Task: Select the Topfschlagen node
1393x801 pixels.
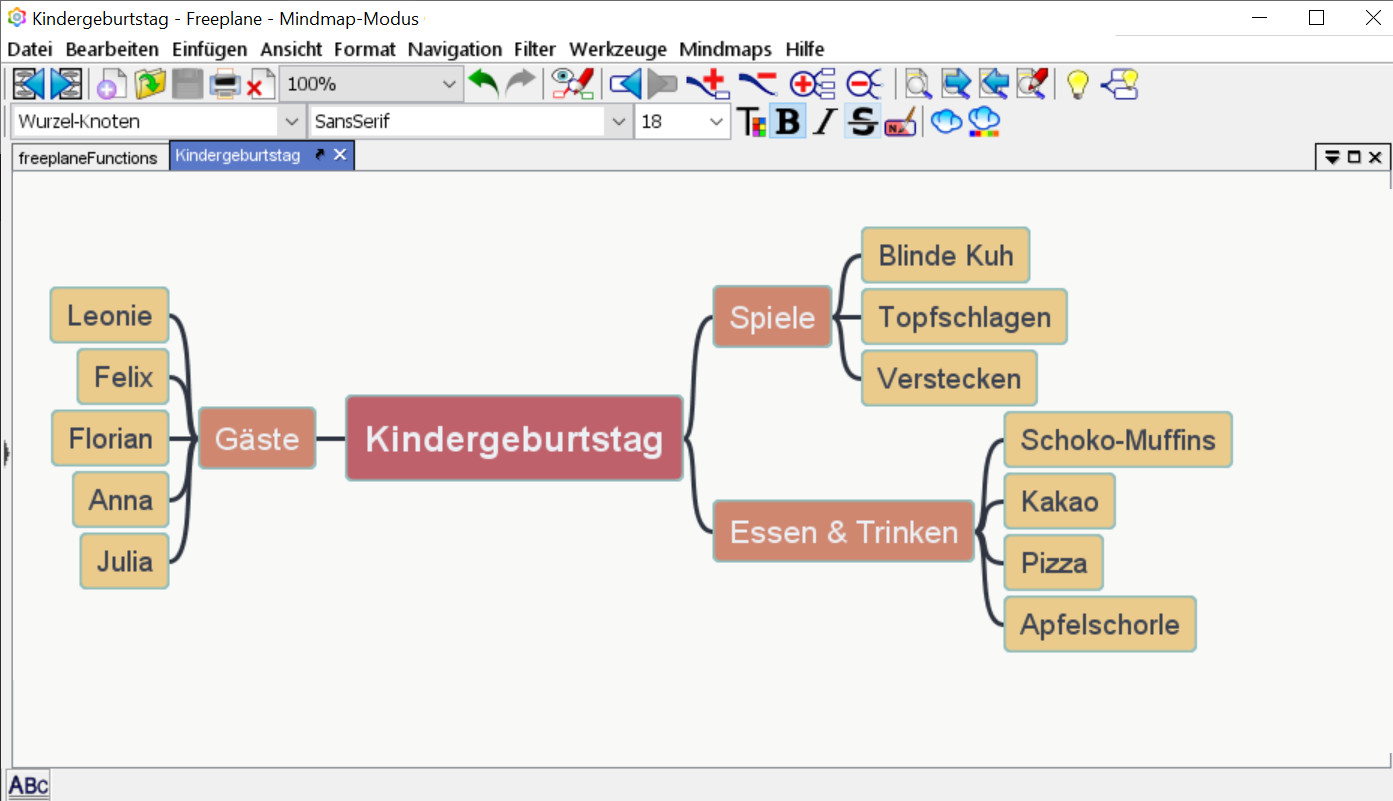Action: [963, 317]
